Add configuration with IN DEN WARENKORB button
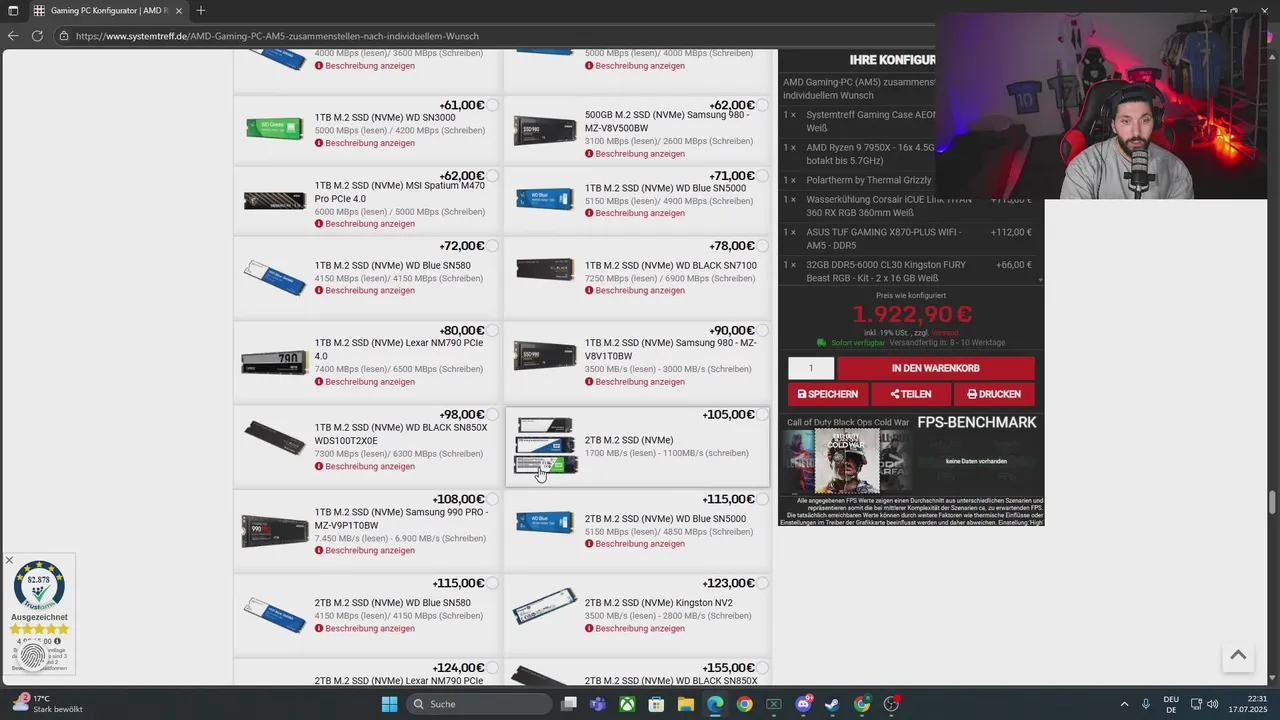The image size is (1280, 720). coord(935,368)
